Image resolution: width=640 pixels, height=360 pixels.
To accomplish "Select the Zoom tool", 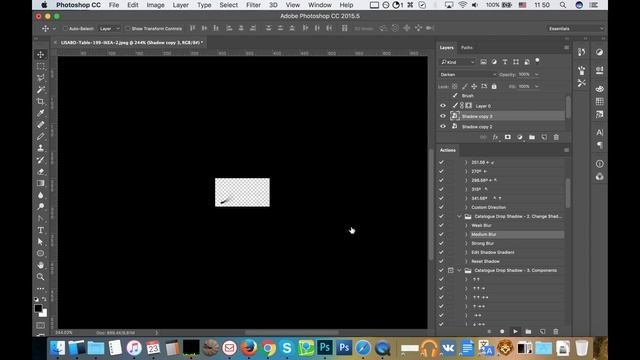I will tap(40, 277).
